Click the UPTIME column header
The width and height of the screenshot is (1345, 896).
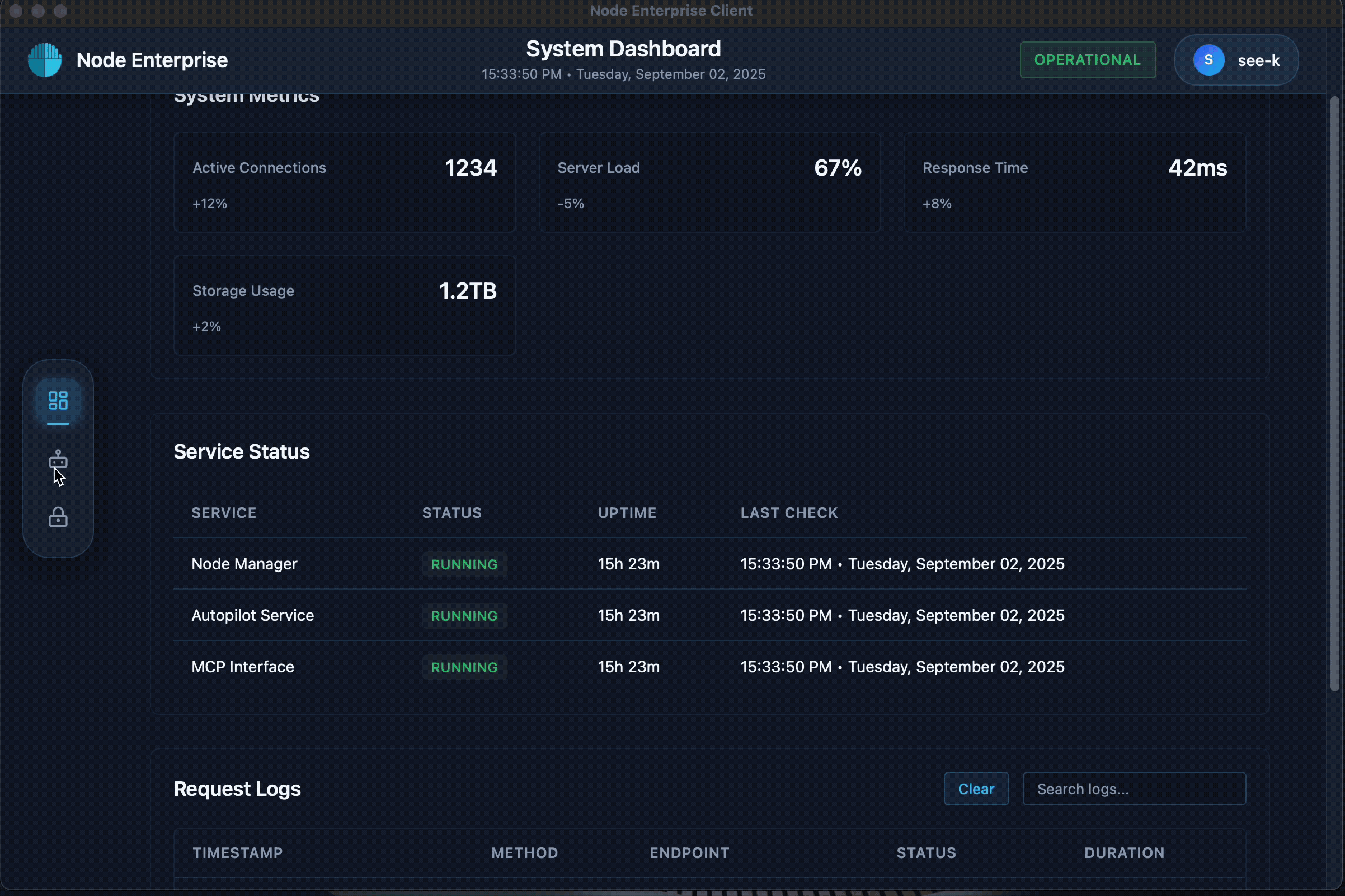627,512
